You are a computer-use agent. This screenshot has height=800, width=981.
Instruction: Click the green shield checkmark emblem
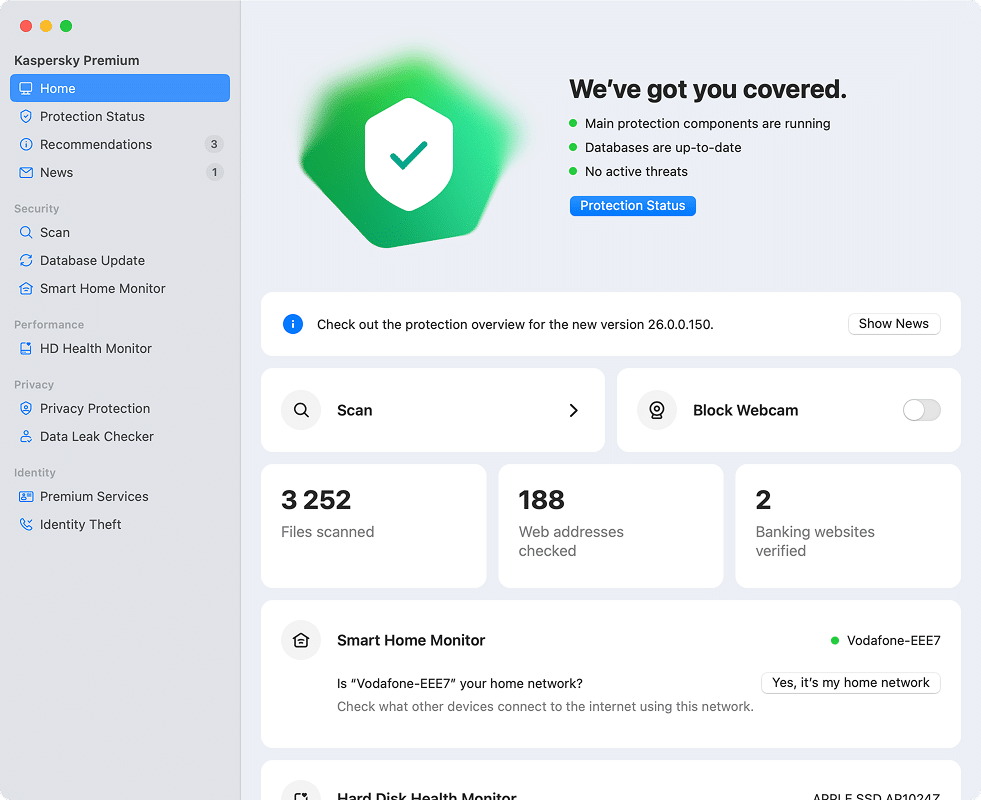[x=409, y=154]
